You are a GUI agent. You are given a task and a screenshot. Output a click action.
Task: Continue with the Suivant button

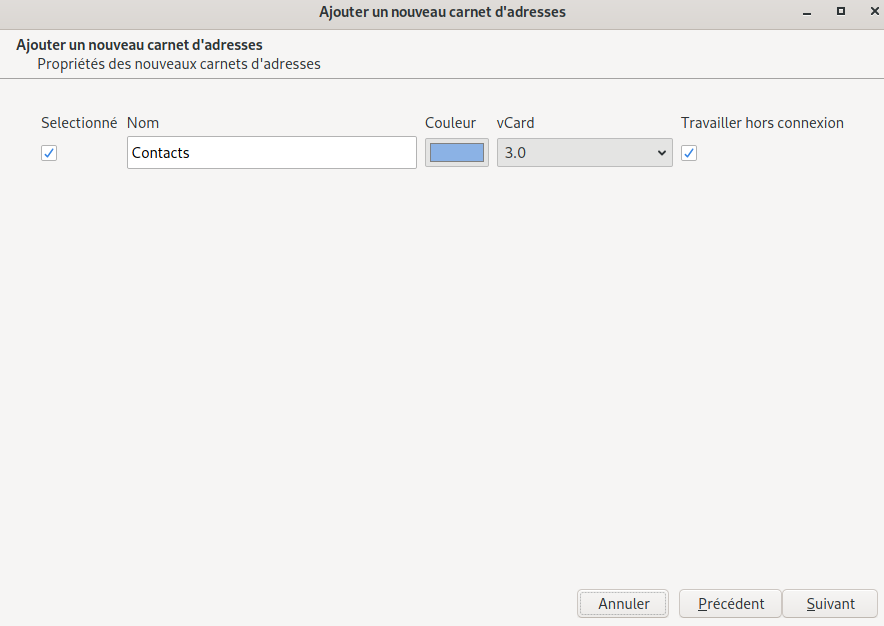pos(830,604)
